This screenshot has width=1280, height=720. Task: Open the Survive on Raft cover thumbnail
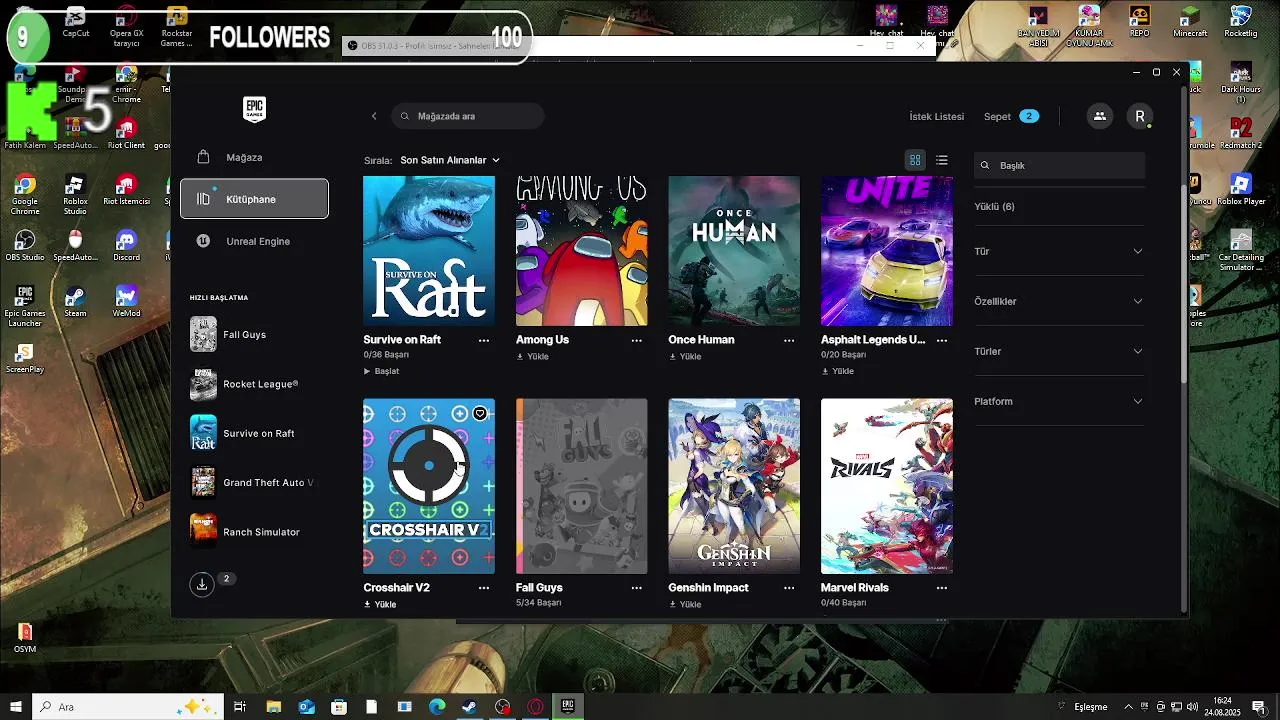pos(429,251)
